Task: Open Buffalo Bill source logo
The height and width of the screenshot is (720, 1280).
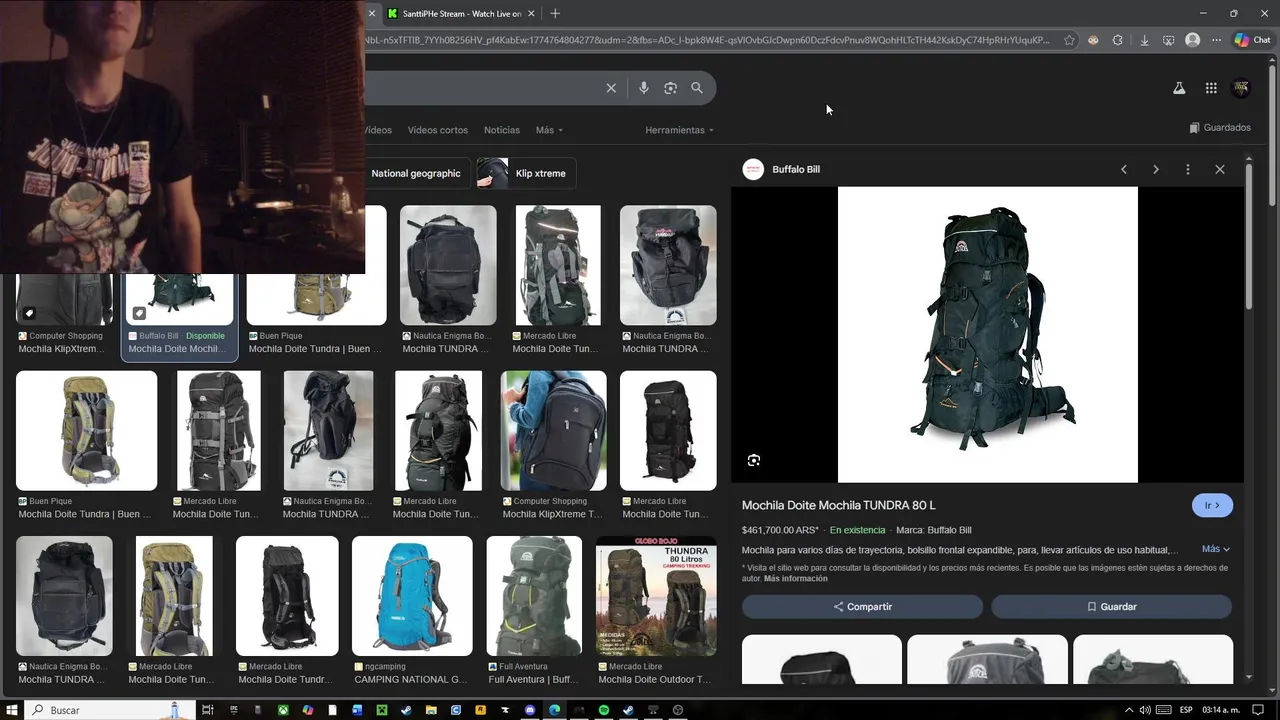Action: 753,169
